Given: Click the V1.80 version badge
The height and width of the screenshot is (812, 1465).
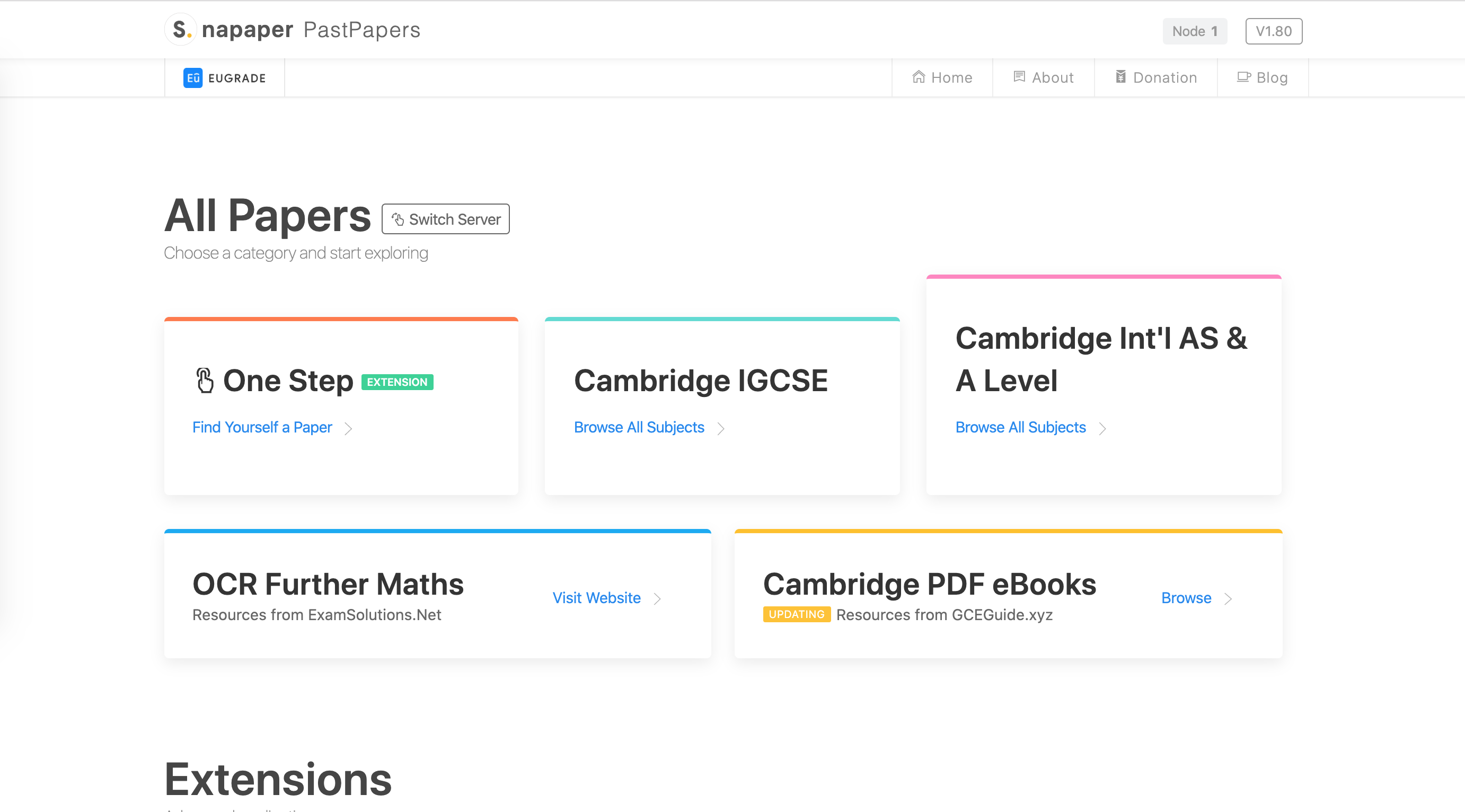Looking at the screenshot, I should (x=1273, y=31).
